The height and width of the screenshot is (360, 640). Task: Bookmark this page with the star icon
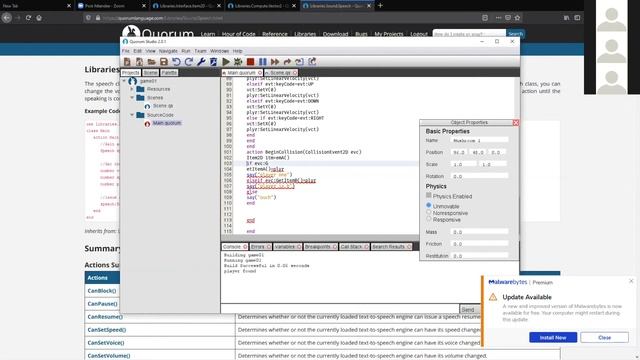(517, 18)
